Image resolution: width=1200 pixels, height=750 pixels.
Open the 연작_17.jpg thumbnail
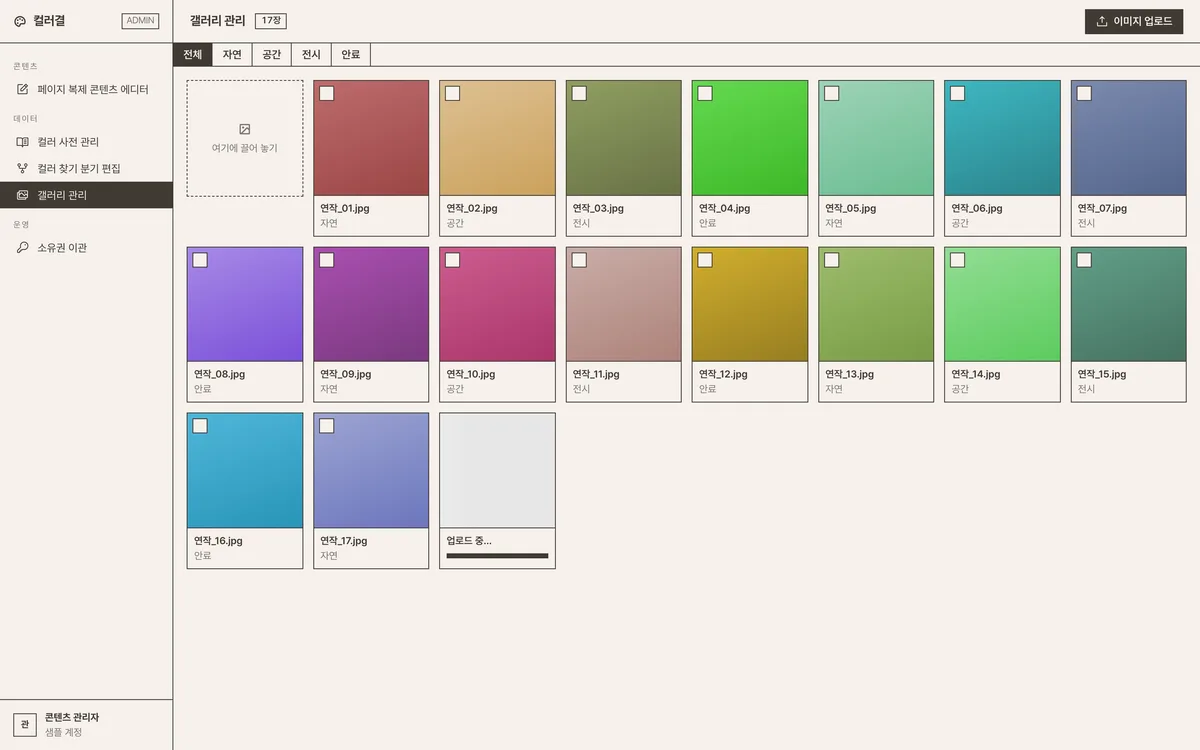(x=371, y=470)
